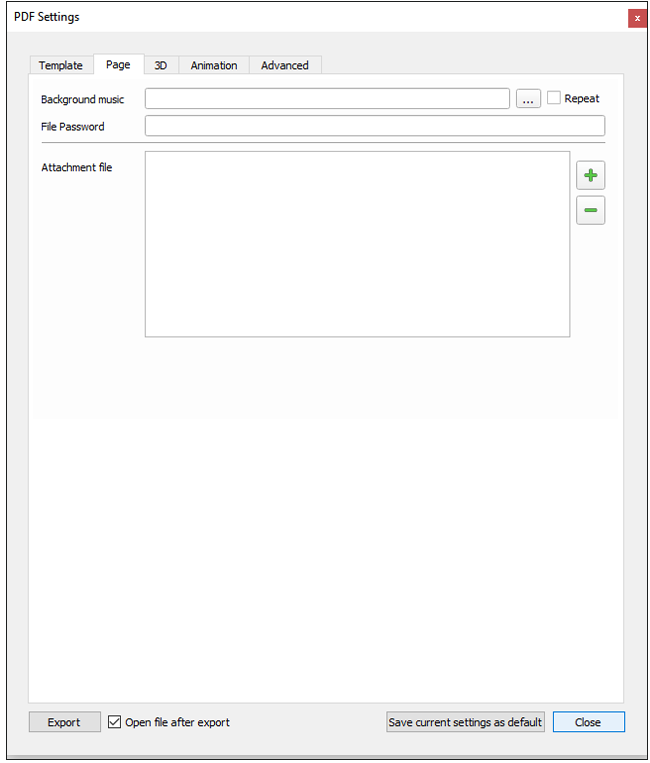Viewport: 650px width, 763px height.
Task: Click the Attachment file label
Action: [77, 168]
